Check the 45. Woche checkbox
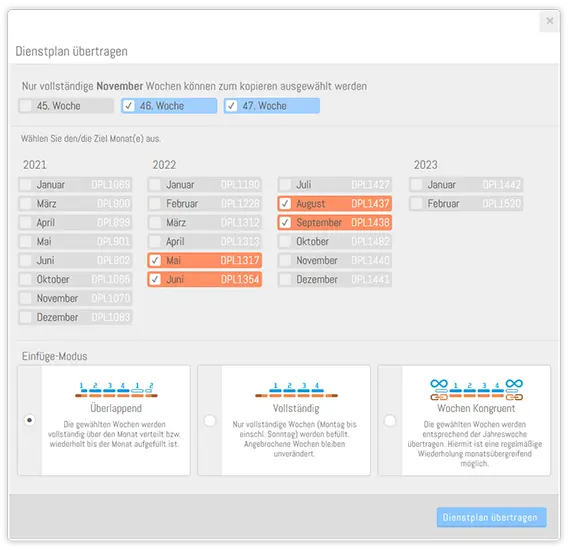 click(x=26, y=106)
